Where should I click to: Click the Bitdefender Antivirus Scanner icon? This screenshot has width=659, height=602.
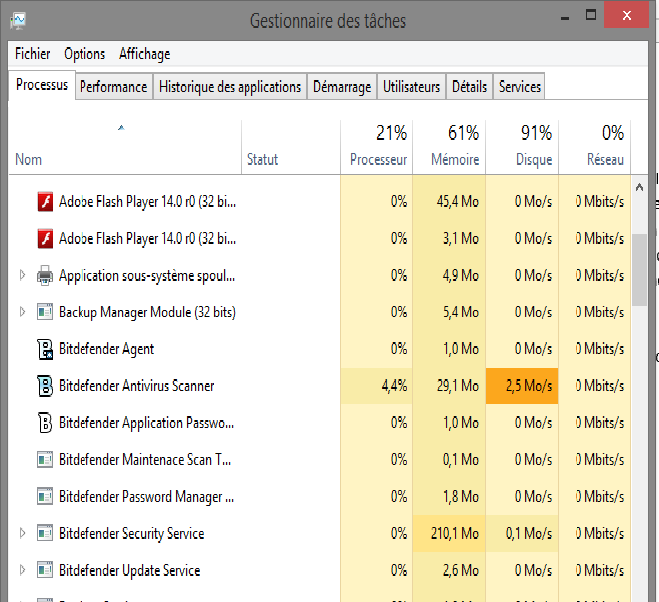tap(45, 386)
